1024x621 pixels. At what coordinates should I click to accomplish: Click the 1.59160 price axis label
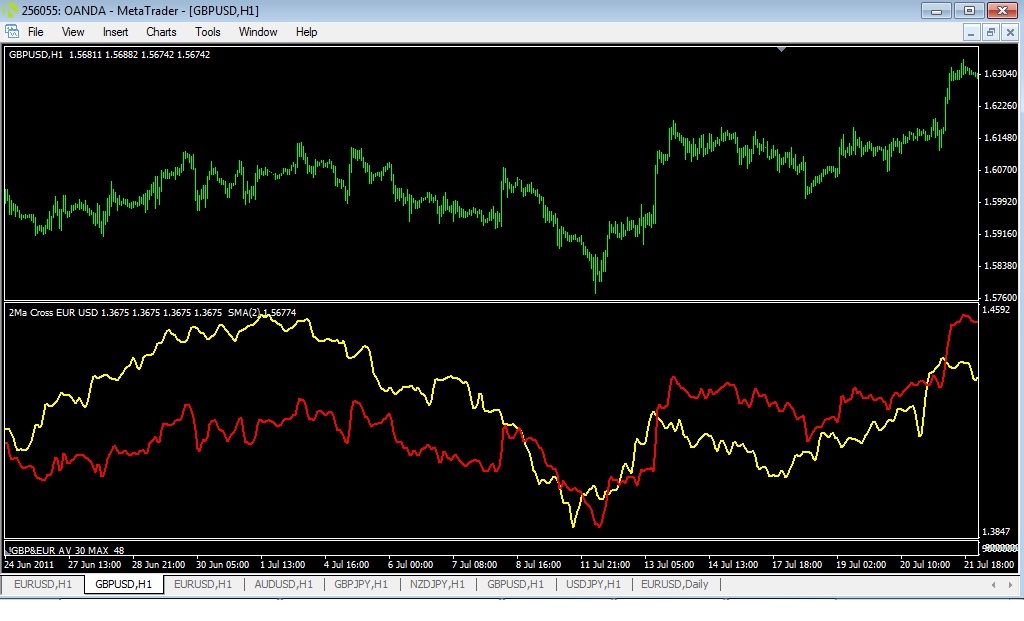coord(1000,234)
